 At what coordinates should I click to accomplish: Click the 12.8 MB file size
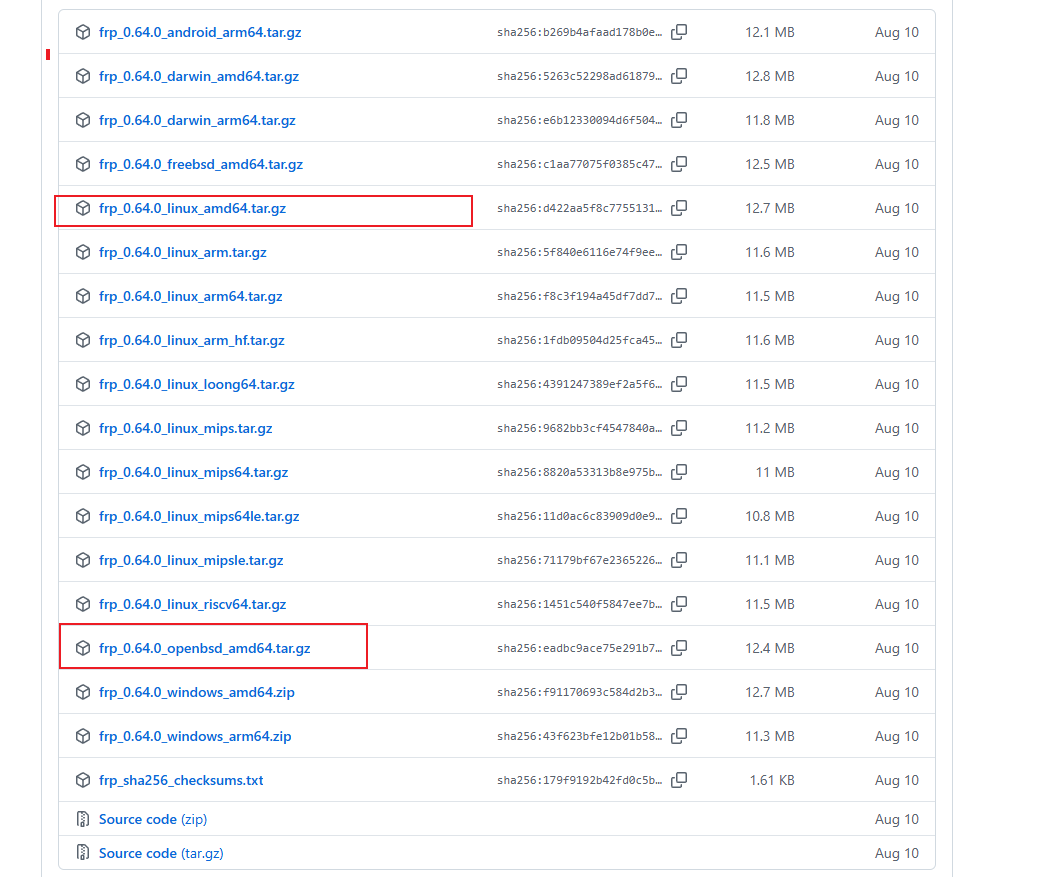(x=770, y=76)
